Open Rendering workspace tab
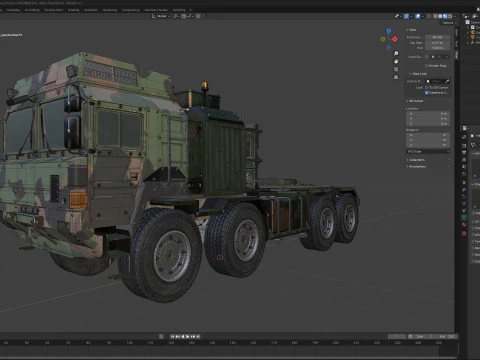 110,10
